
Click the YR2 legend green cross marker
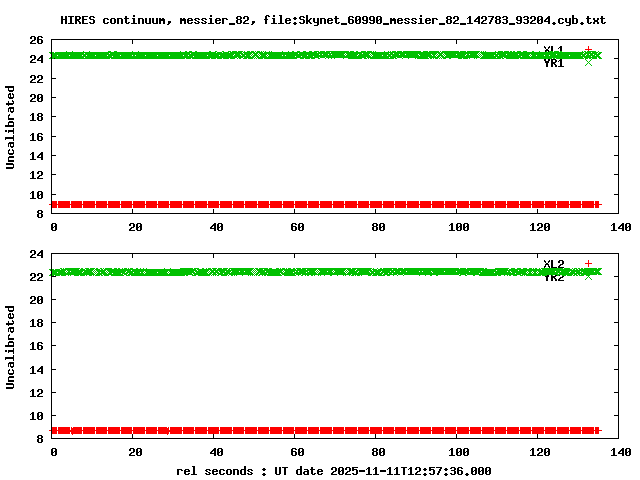click(588, 276)
